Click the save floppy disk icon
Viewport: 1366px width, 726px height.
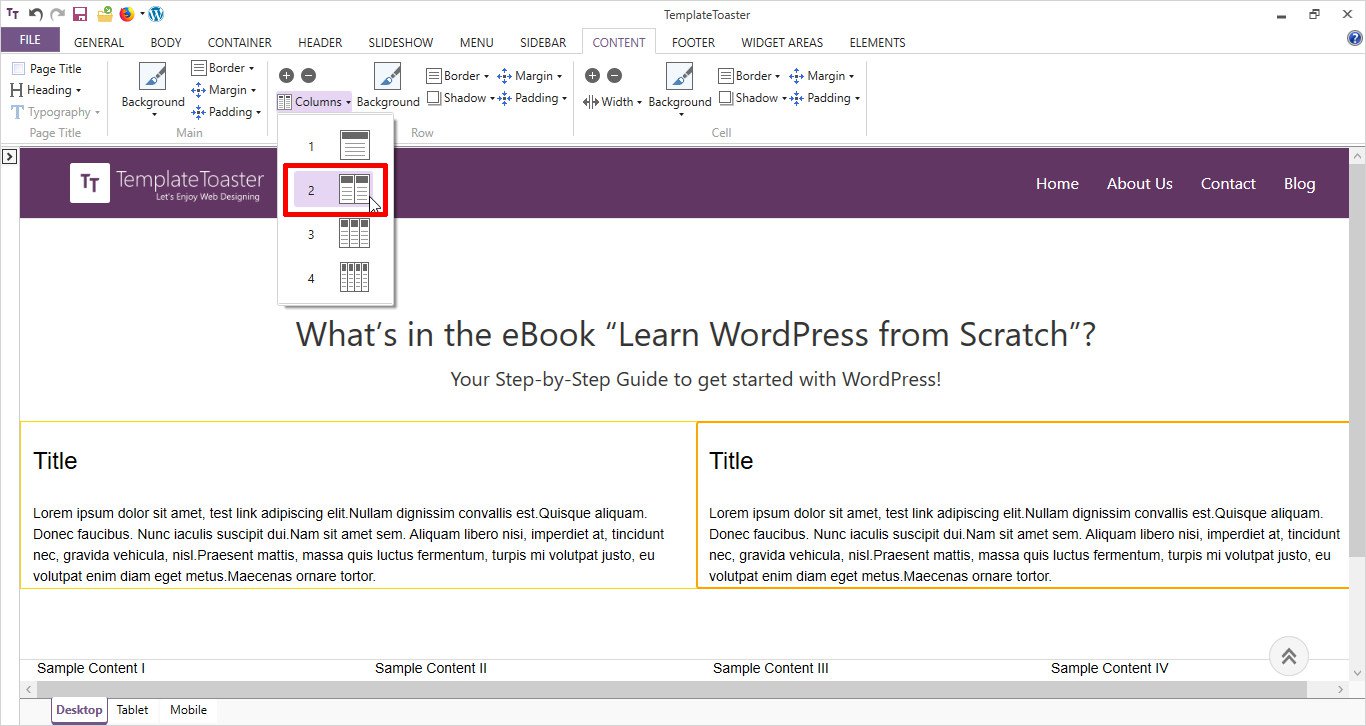(x=80, y=14)
